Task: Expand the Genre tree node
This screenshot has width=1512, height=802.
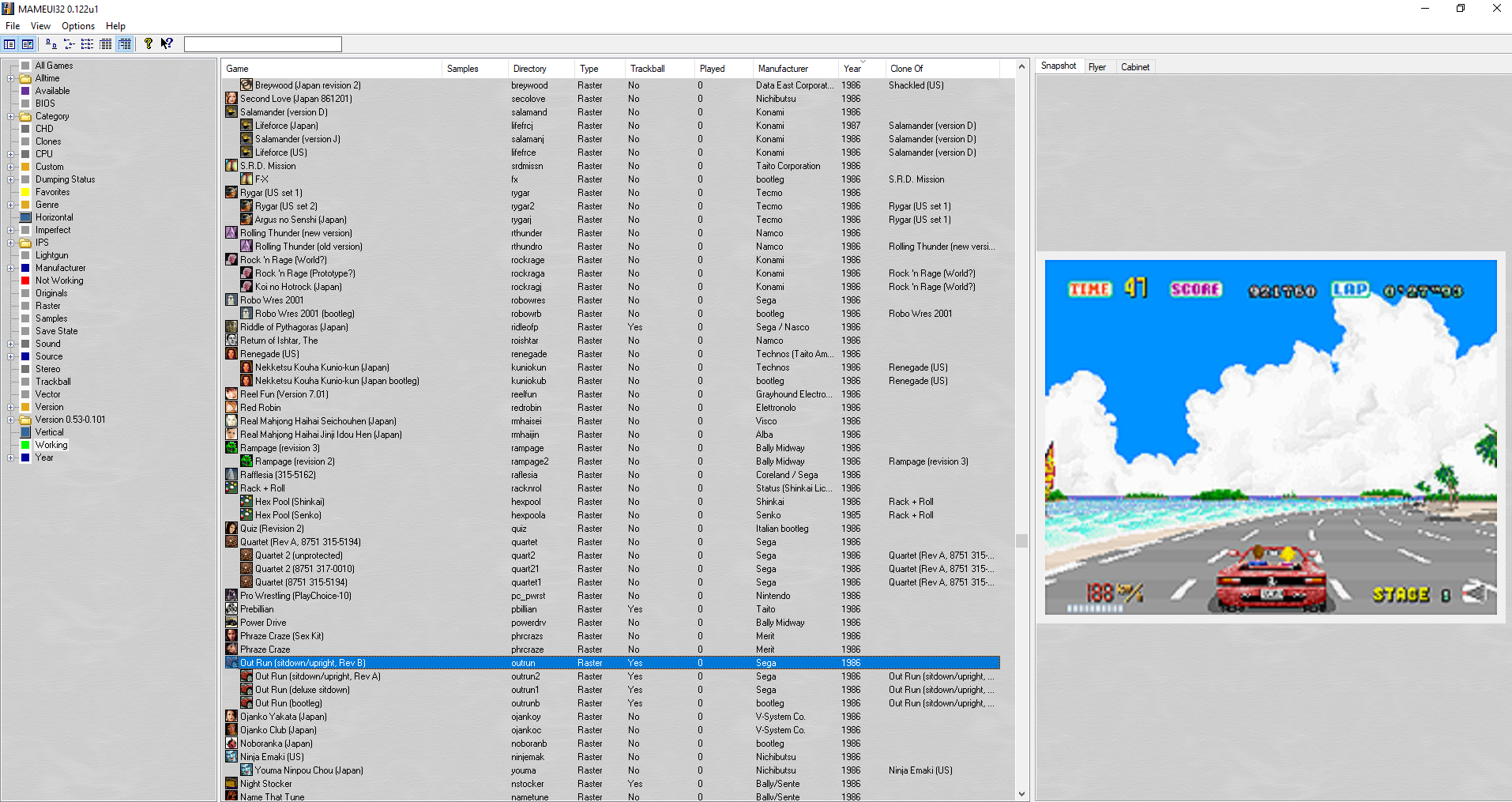Action: click(x=10, y=205)
